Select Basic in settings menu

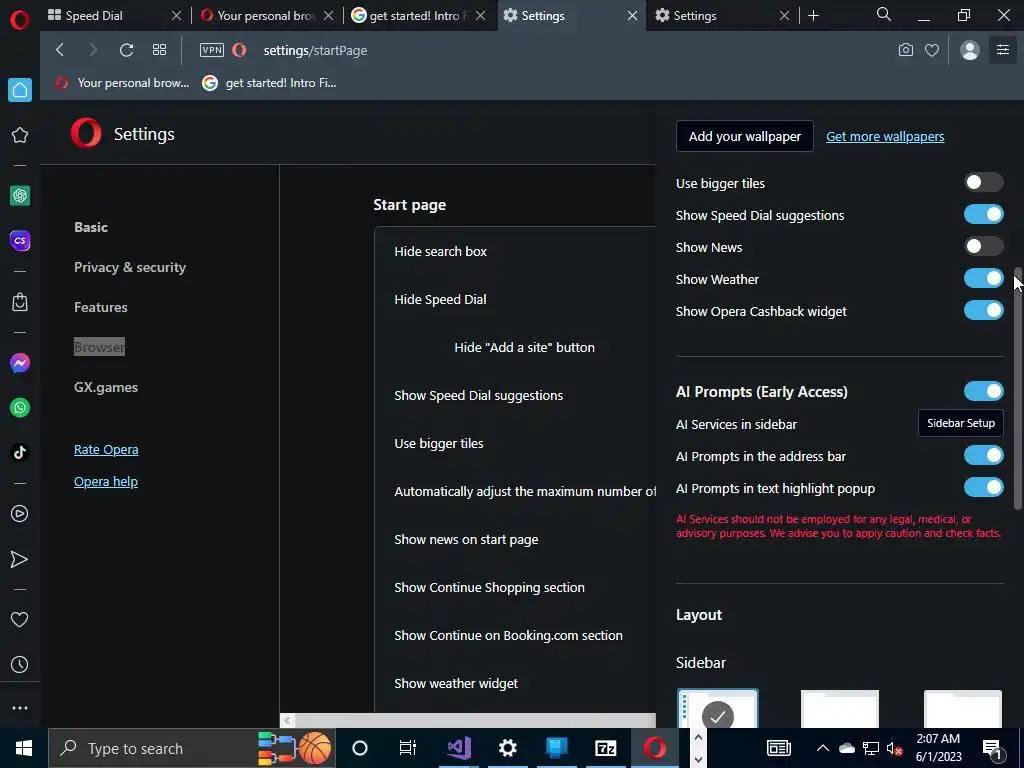91,227
